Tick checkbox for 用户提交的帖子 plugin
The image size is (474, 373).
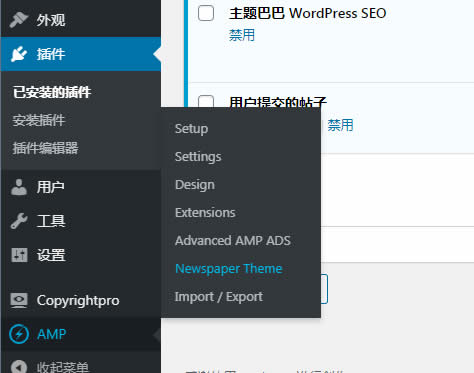point(206,101)
